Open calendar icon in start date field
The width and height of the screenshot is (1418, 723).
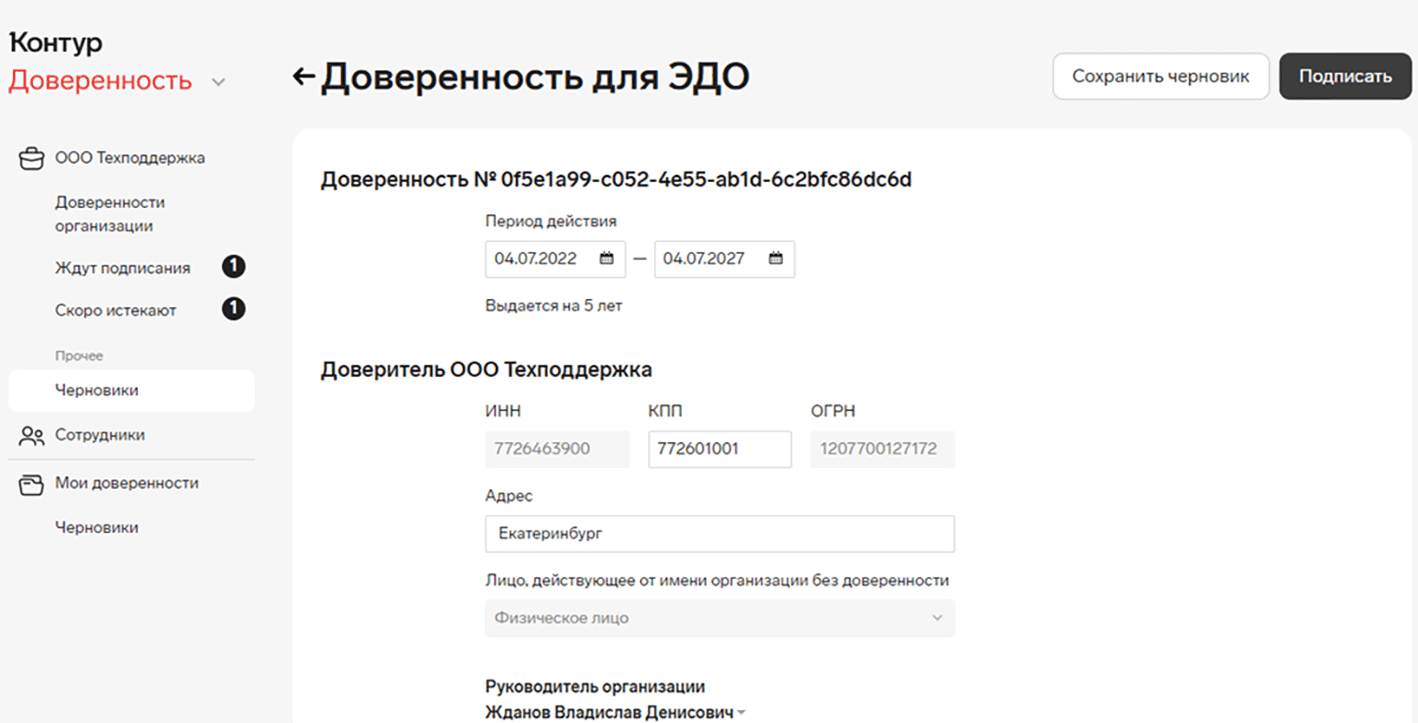pyautogui.click(x=606, y=259)
